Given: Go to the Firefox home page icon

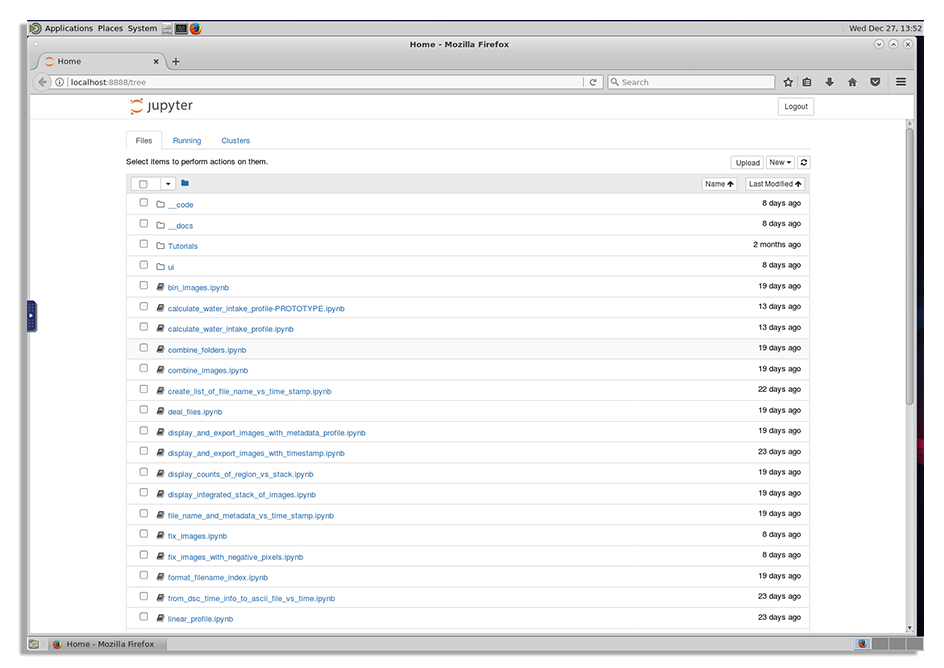Looking at the screenshot, I should pyautogui.click(x=854, y=82).
